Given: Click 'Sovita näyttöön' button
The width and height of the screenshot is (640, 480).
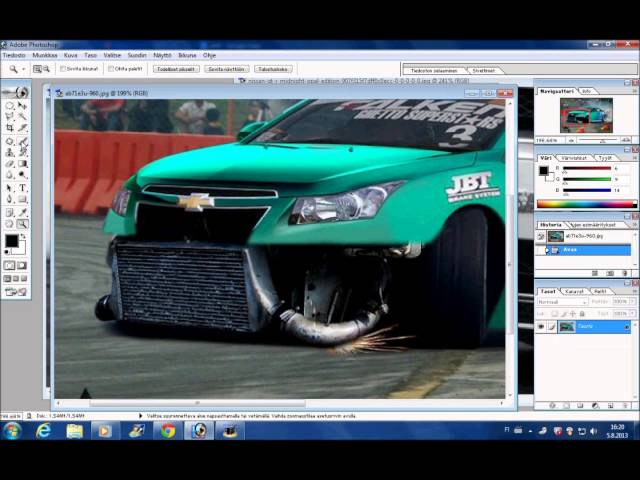Looking at the screenshot, I should (x=227, y=69).
